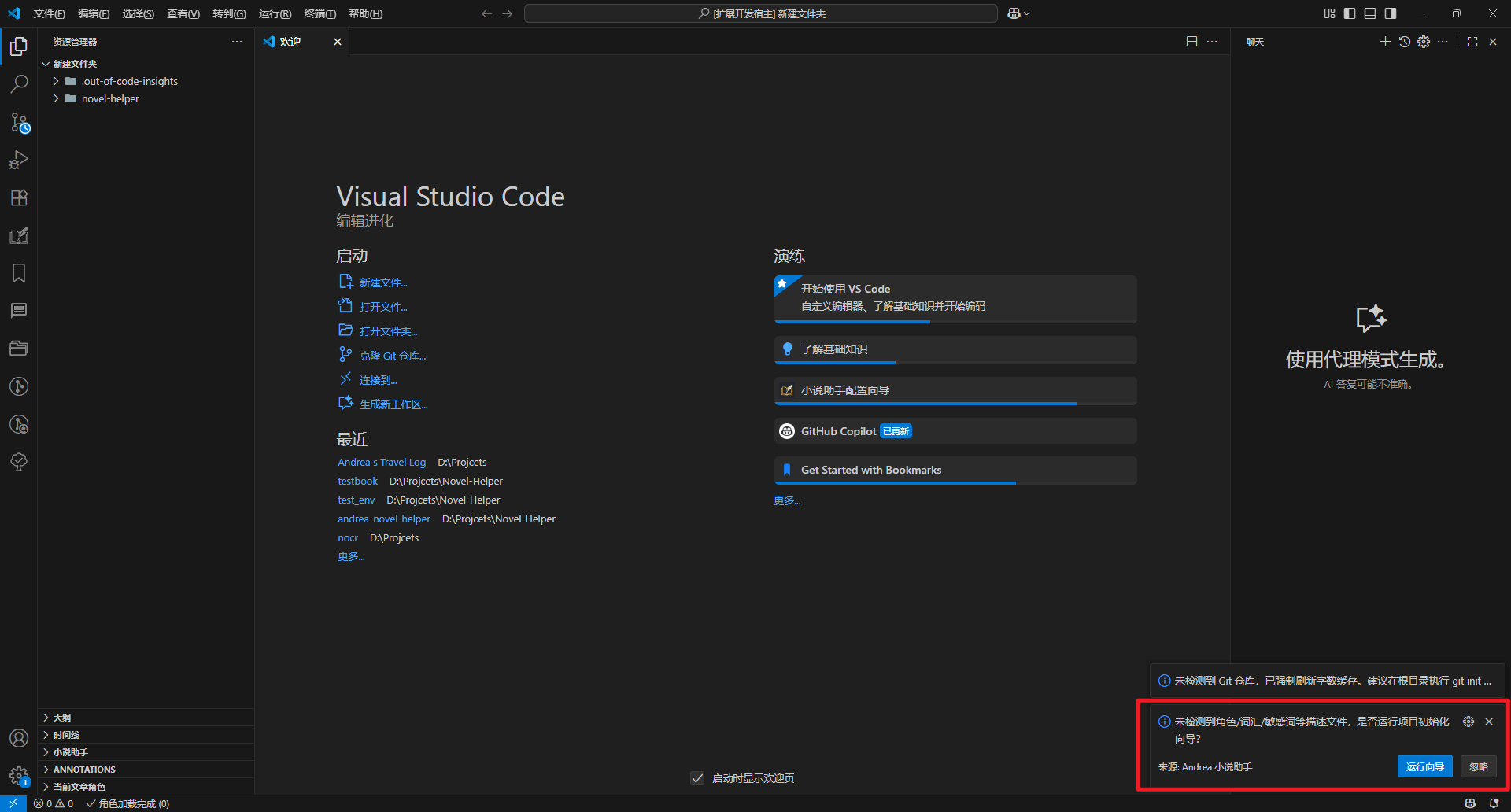Open the 查看(V) menu

(183, 13)
